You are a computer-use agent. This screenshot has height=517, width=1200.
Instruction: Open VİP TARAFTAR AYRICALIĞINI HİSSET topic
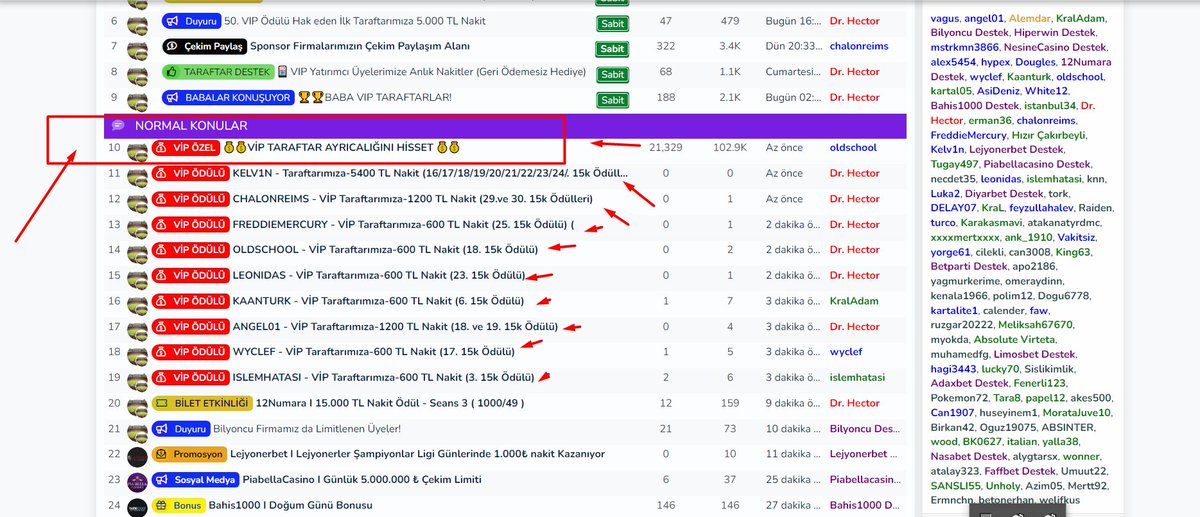pyautogui.click(x=342, y=148)
